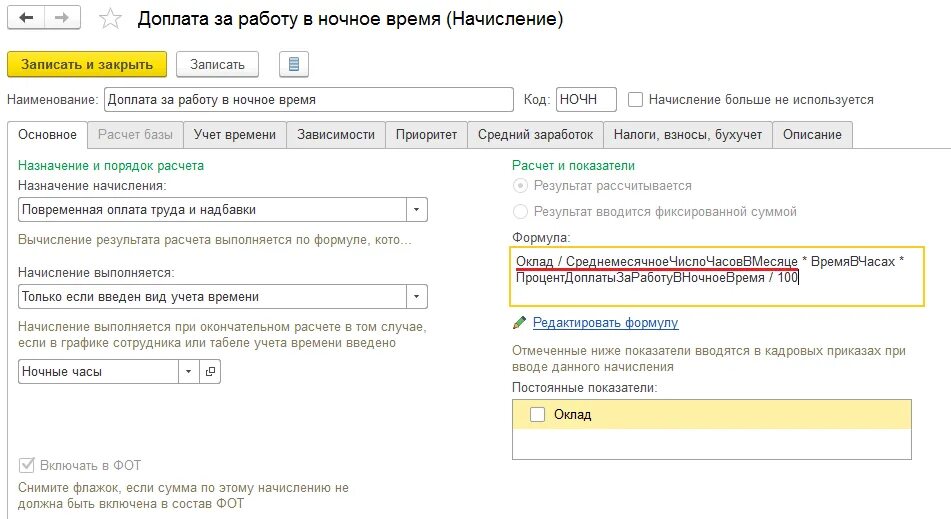Add to favorites with the star icon
The height and width of the screenshot is (519, 951).
point(110,19)
